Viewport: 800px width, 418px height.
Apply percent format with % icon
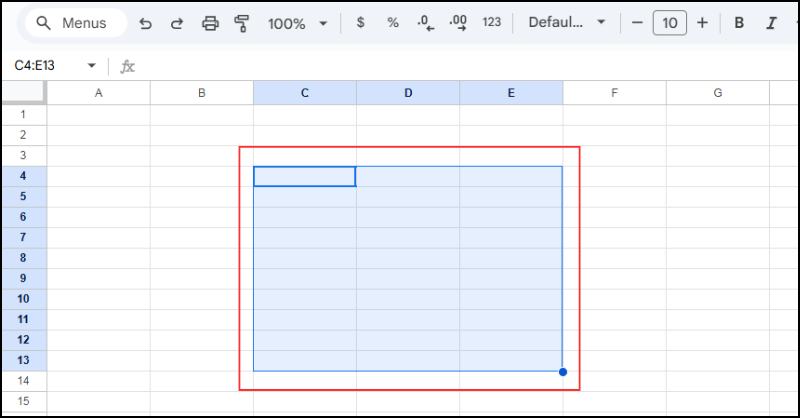(x=393, y=23)
